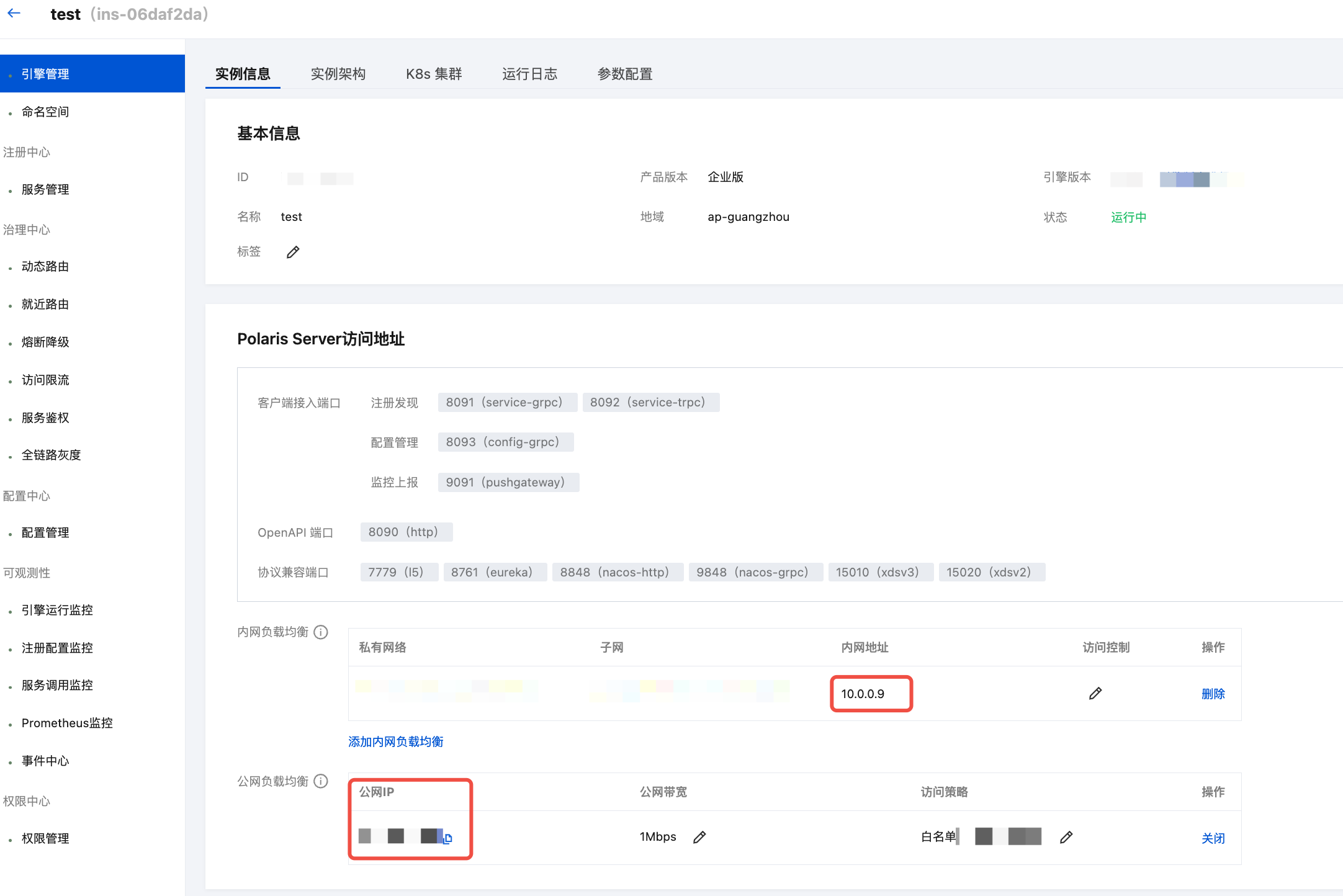Viewport: 1343px width, 896px height.
Task: Edit intranet access control pencil icon
Action: coord(1095,693)
